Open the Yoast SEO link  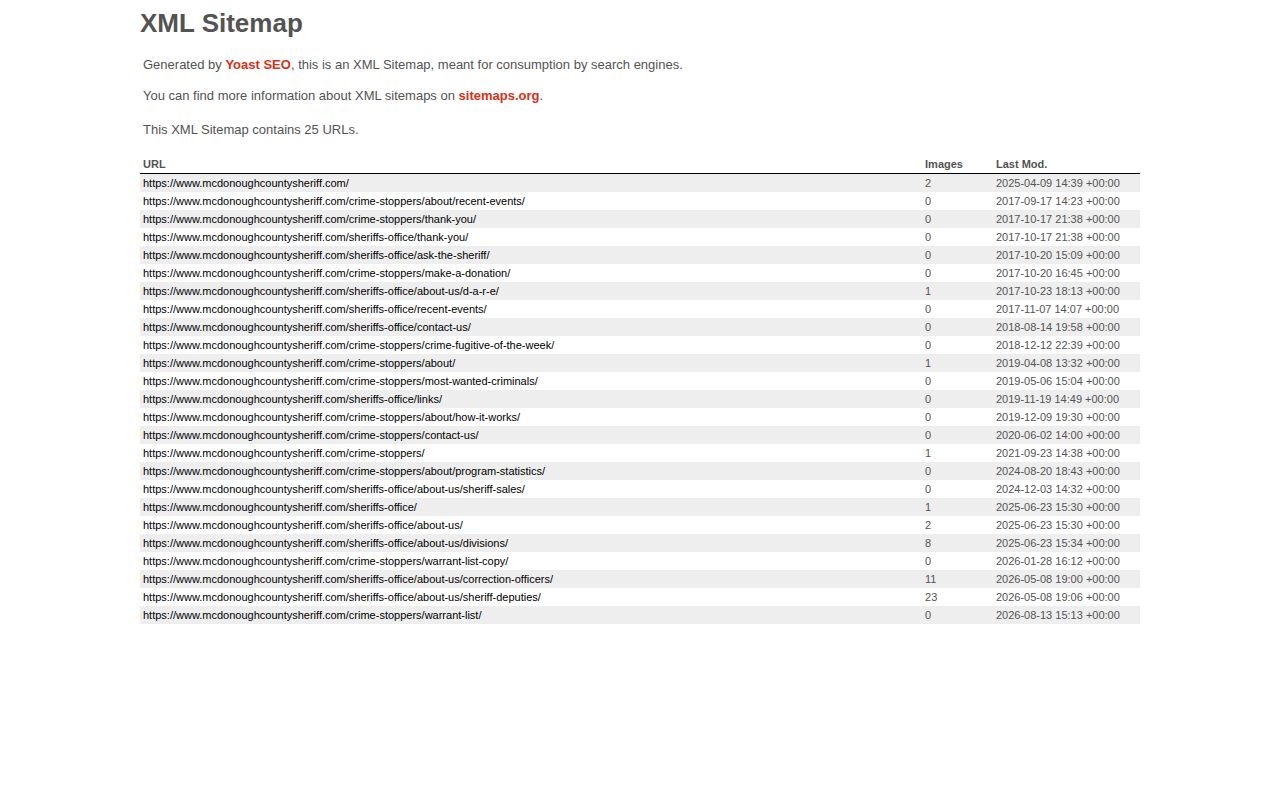pos(258,65)
